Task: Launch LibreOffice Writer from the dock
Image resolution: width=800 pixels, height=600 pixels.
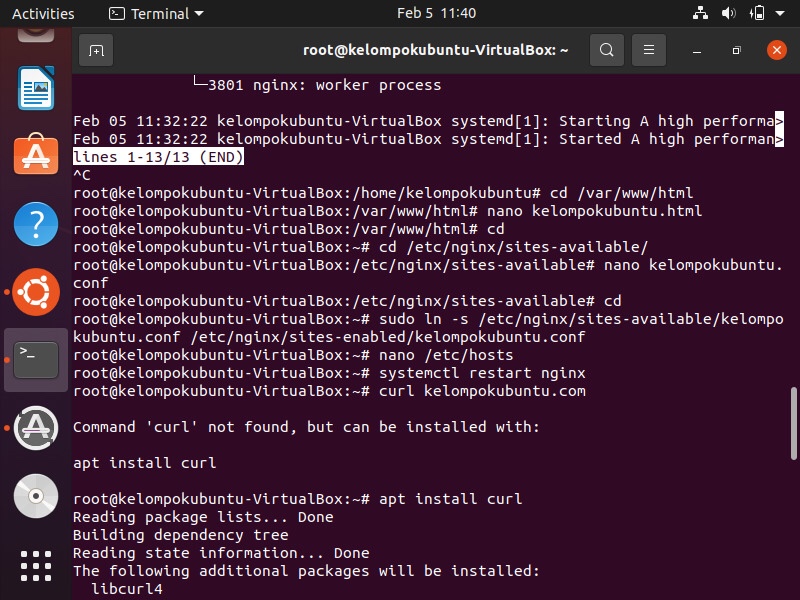Action: pos(36,90)
